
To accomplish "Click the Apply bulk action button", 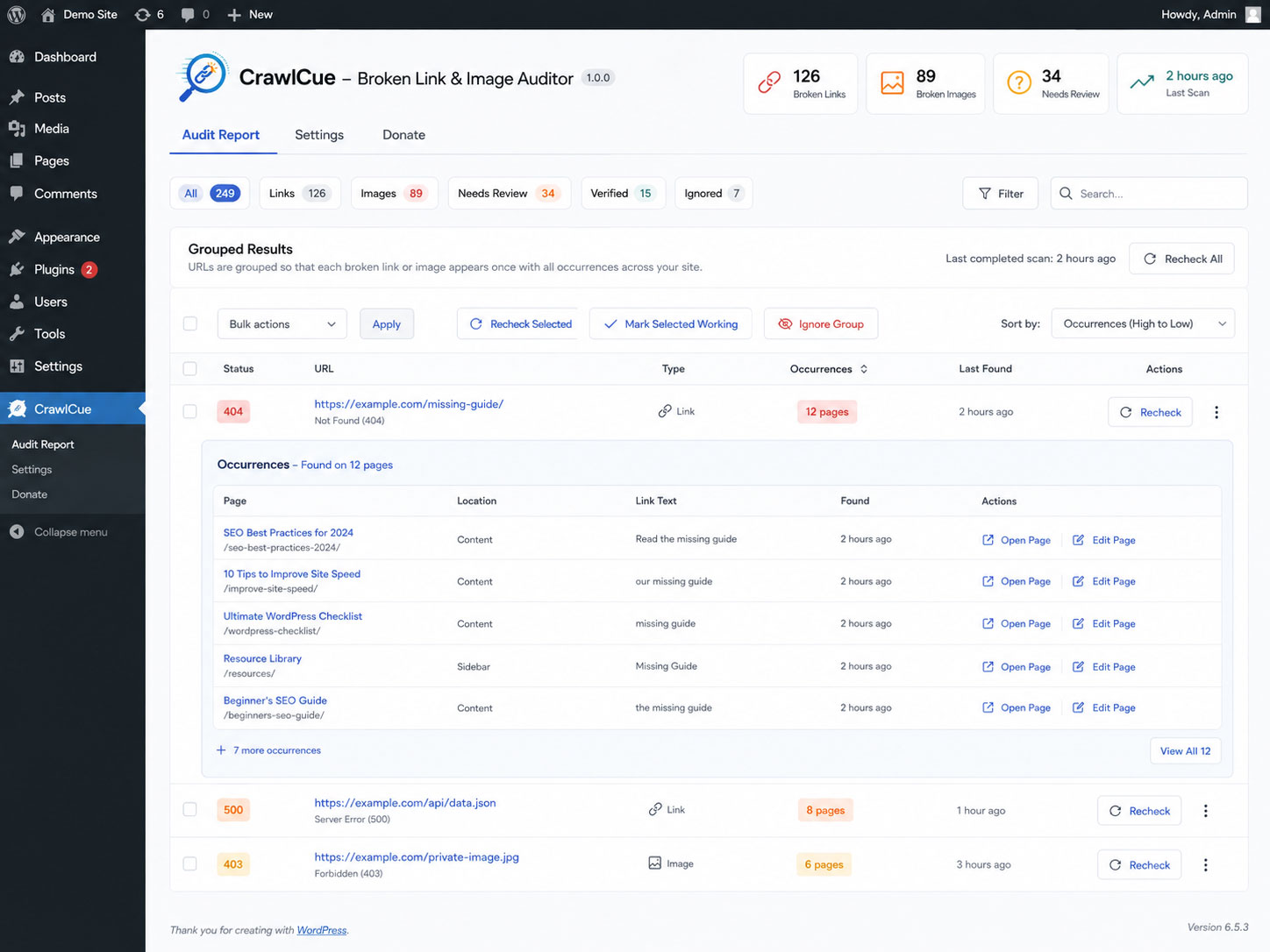I will (387, 324).
